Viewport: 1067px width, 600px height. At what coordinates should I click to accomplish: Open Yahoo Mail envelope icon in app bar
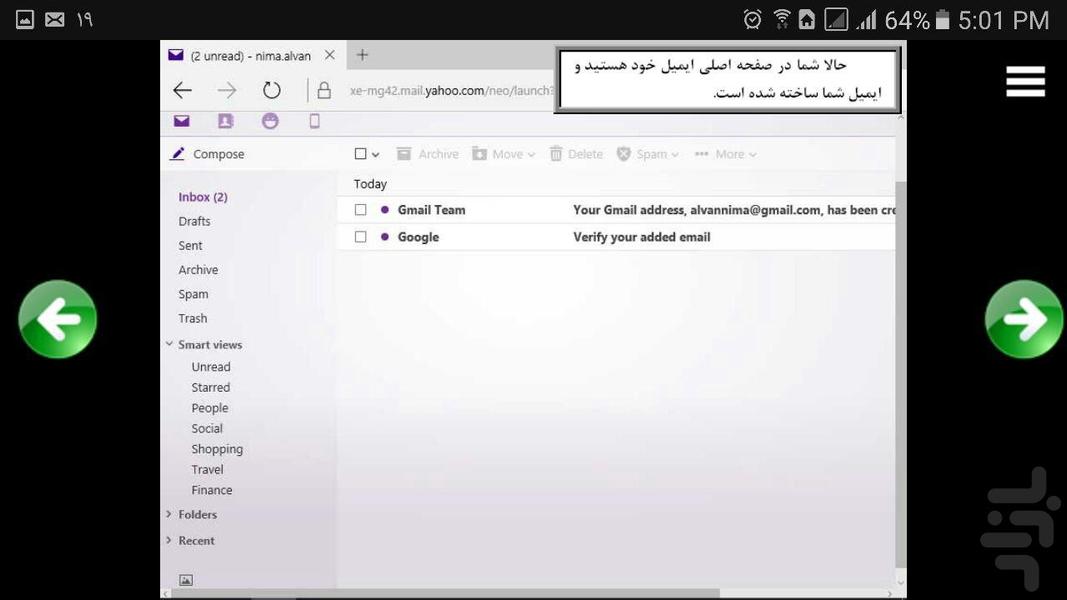pos(181,121)
